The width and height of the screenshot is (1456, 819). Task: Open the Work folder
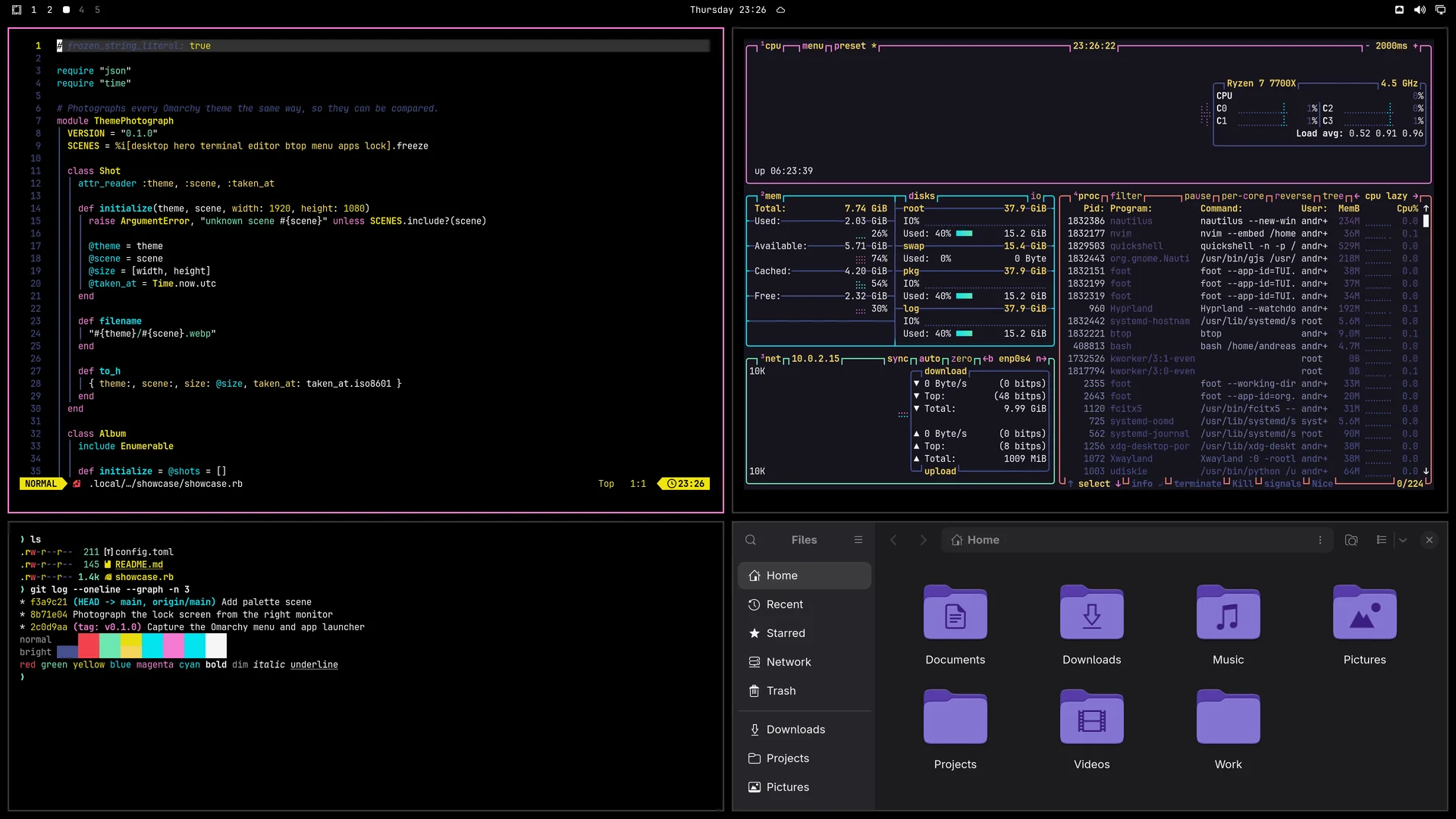tap(1228, 730)
